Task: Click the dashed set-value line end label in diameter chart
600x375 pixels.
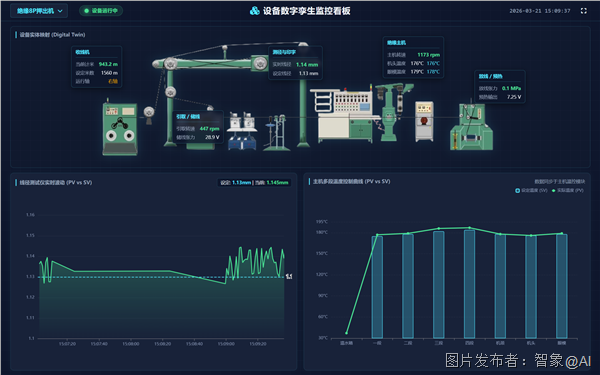Action: click(289, 276)
